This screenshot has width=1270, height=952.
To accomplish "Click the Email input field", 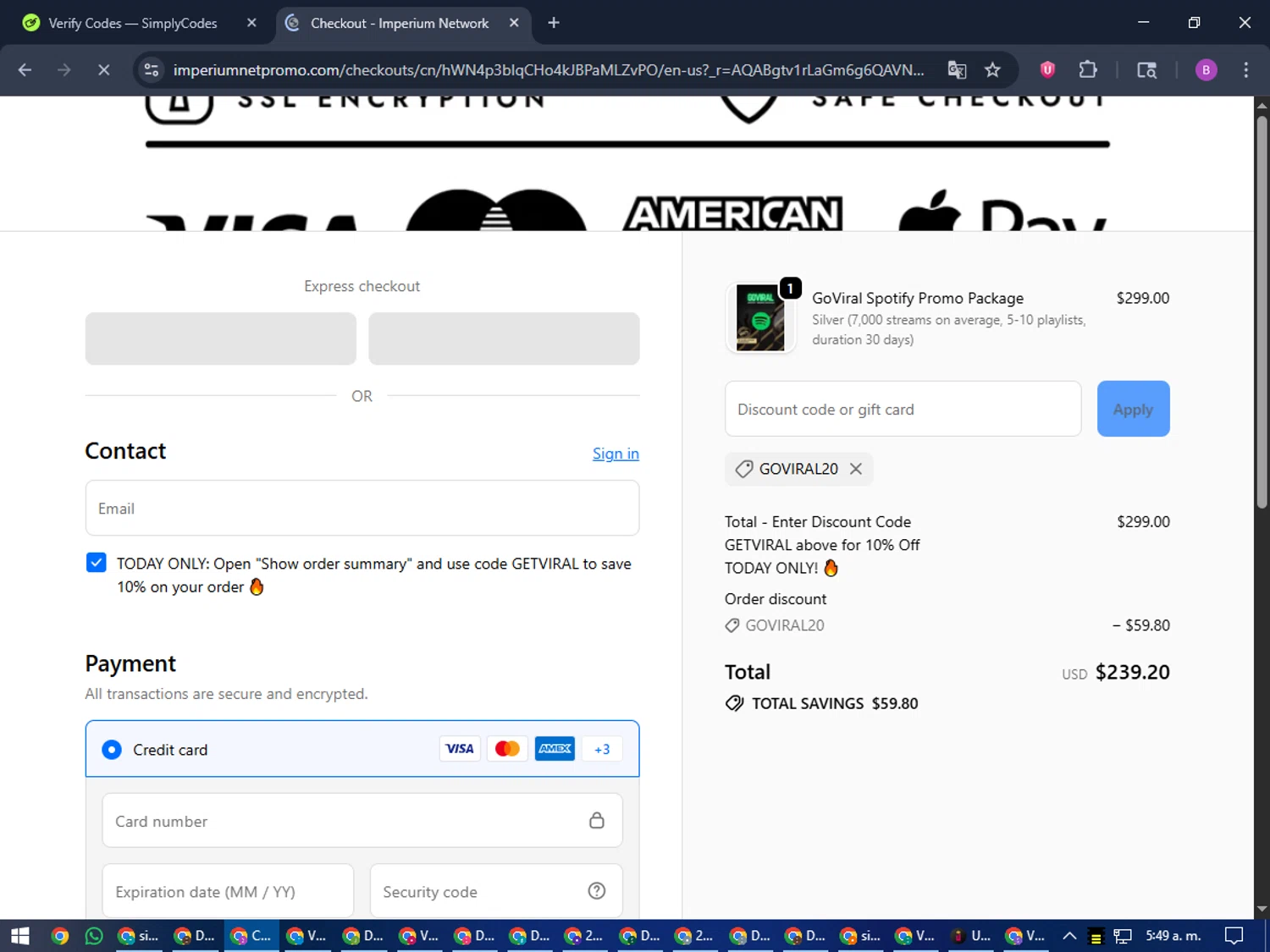I will tap(362, 508).
